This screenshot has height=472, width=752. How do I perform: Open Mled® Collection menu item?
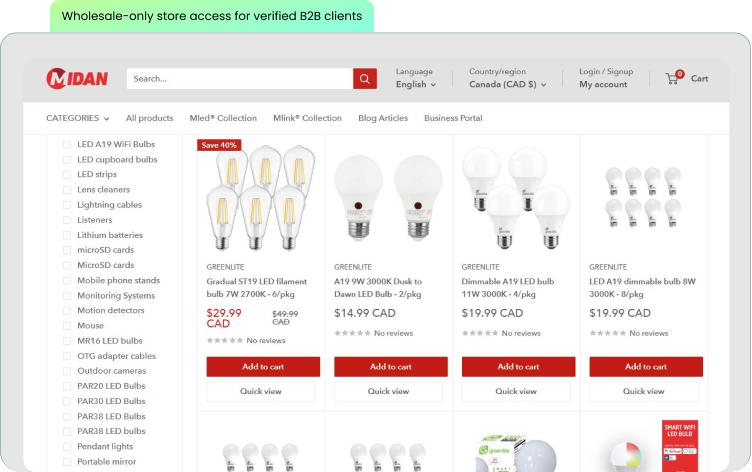[223, 118]
